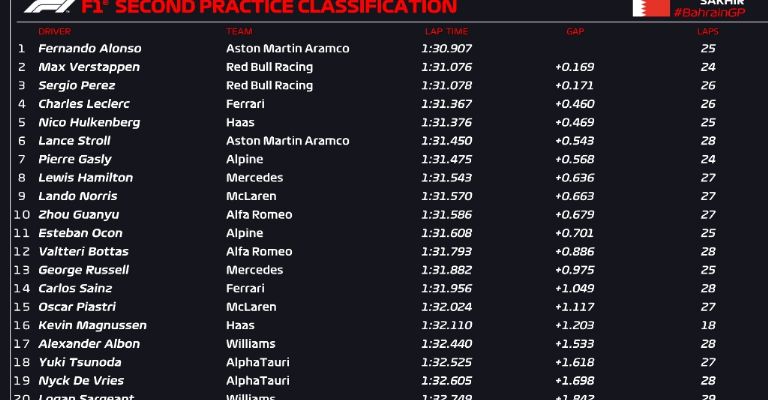
Task: Click the Haas team for Nico Hulkenberg
Action: click(x=240, y=122)
